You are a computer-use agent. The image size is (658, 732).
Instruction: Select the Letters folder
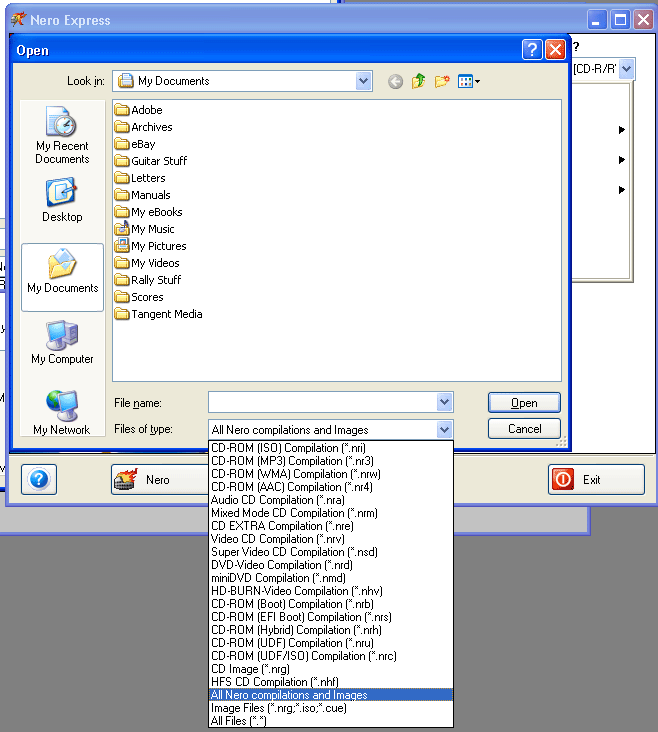pyautogui.click(x=140, y=178)
